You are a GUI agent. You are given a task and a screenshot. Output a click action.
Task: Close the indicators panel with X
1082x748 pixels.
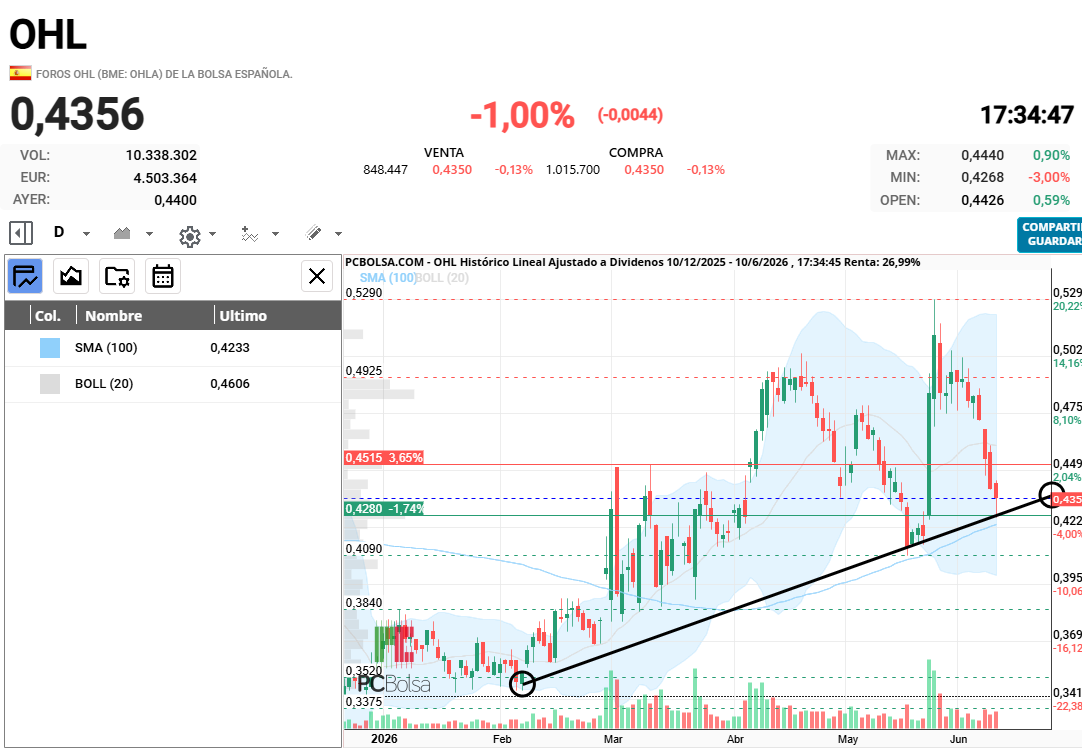point(317,276)
